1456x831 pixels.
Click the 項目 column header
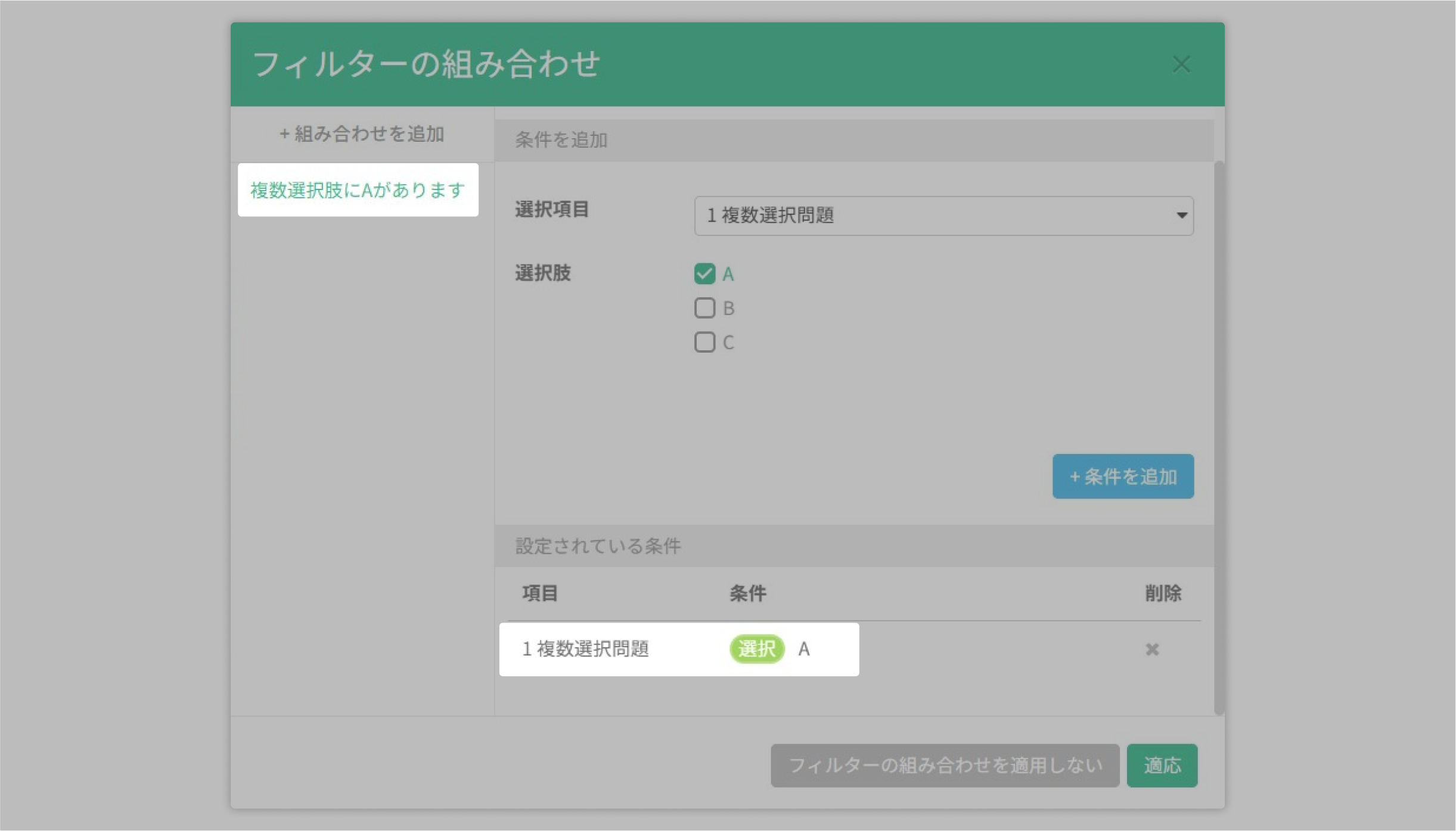pos(540,593)
